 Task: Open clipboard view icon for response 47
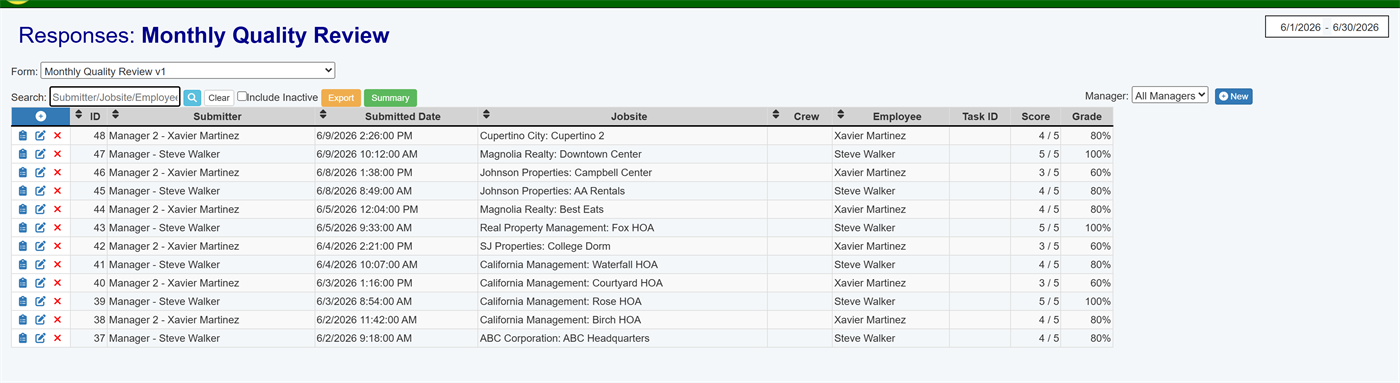pos(23,154)
